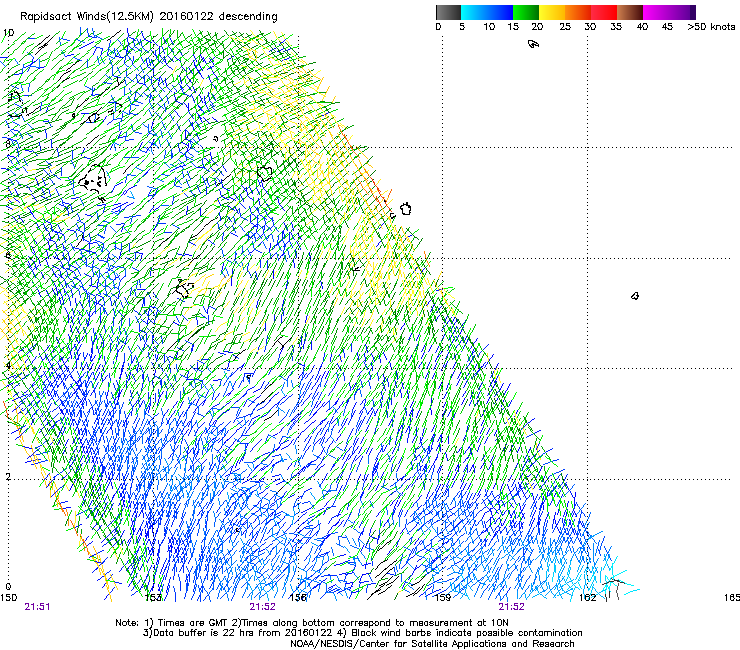Click the island outline right of longitude 162
The image size is (740, 650).
point(635,296)
